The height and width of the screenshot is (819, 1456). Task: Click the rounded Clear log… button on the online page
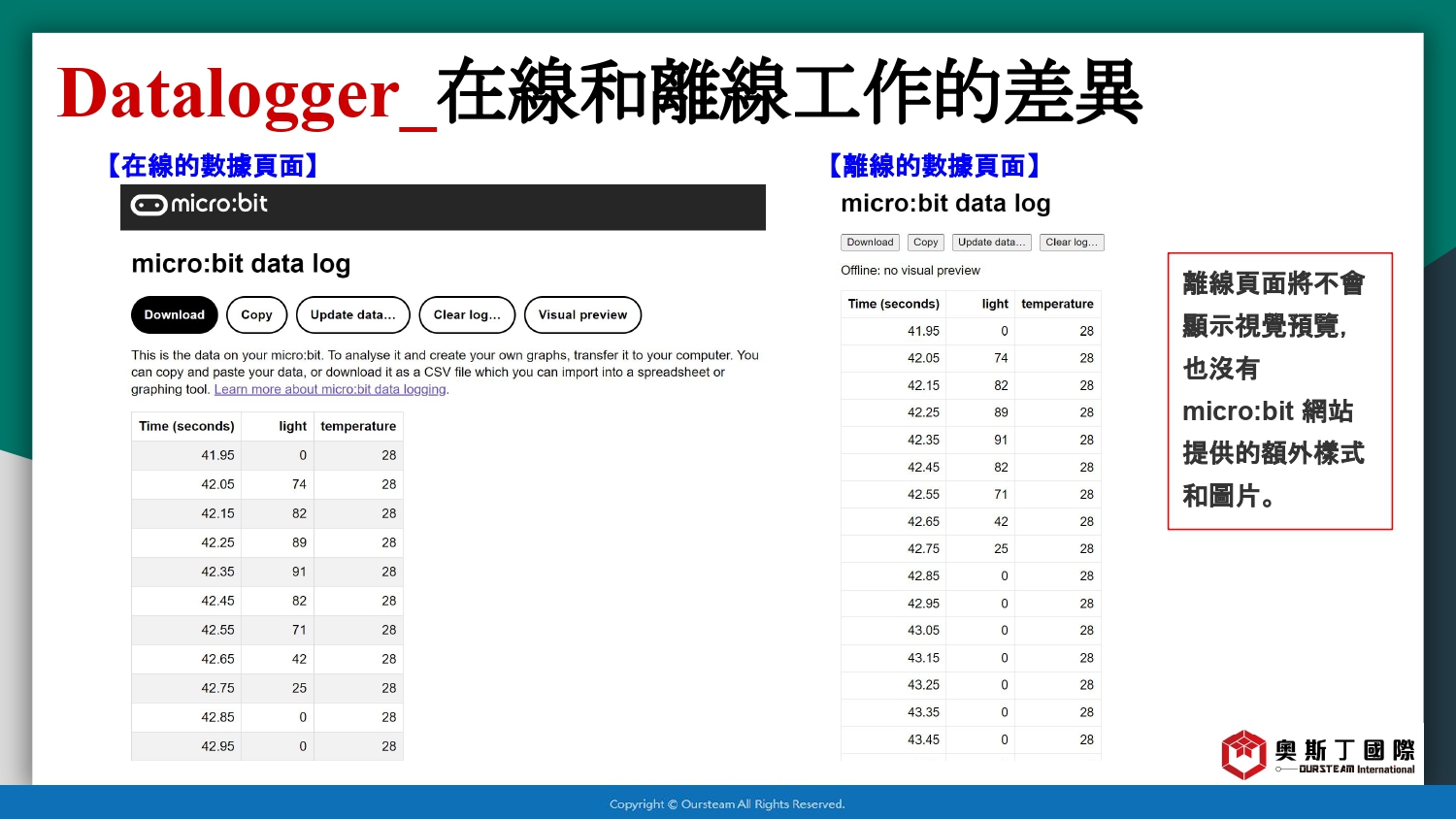[x=467, y=314]
